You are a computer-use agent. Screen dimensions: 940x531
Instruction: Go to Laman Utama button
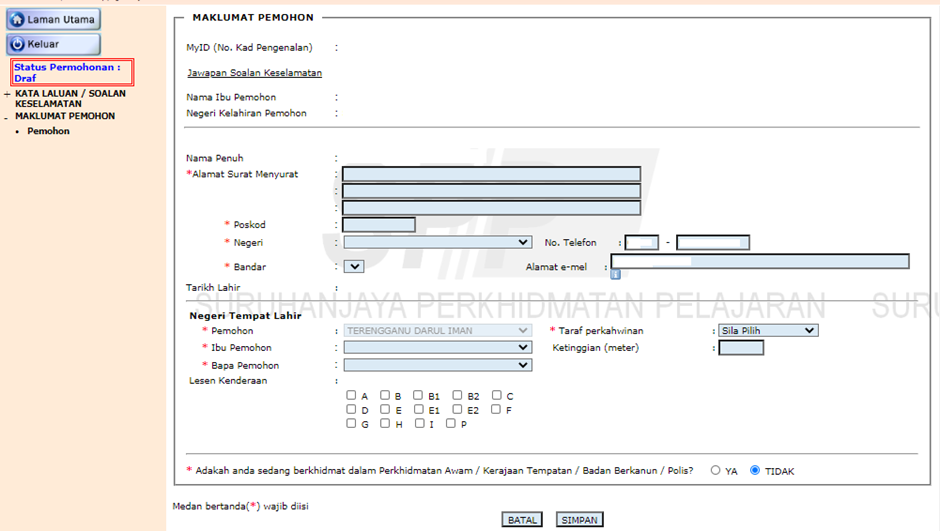click(x=53, y=20)
